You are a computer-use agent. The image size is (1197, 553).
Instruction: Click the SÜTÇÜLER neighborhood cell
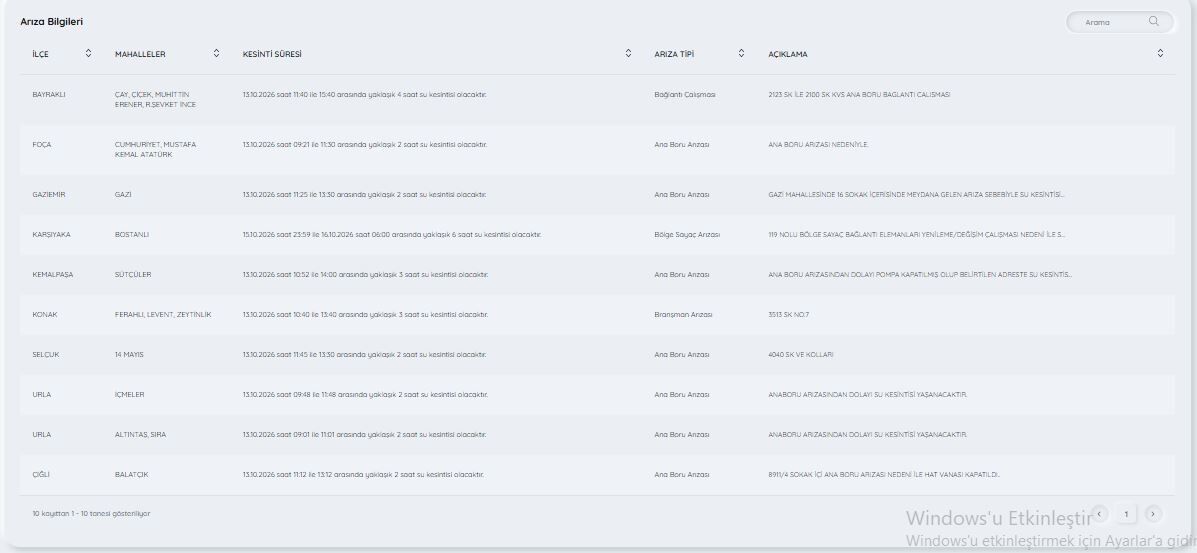coord(134,274)
